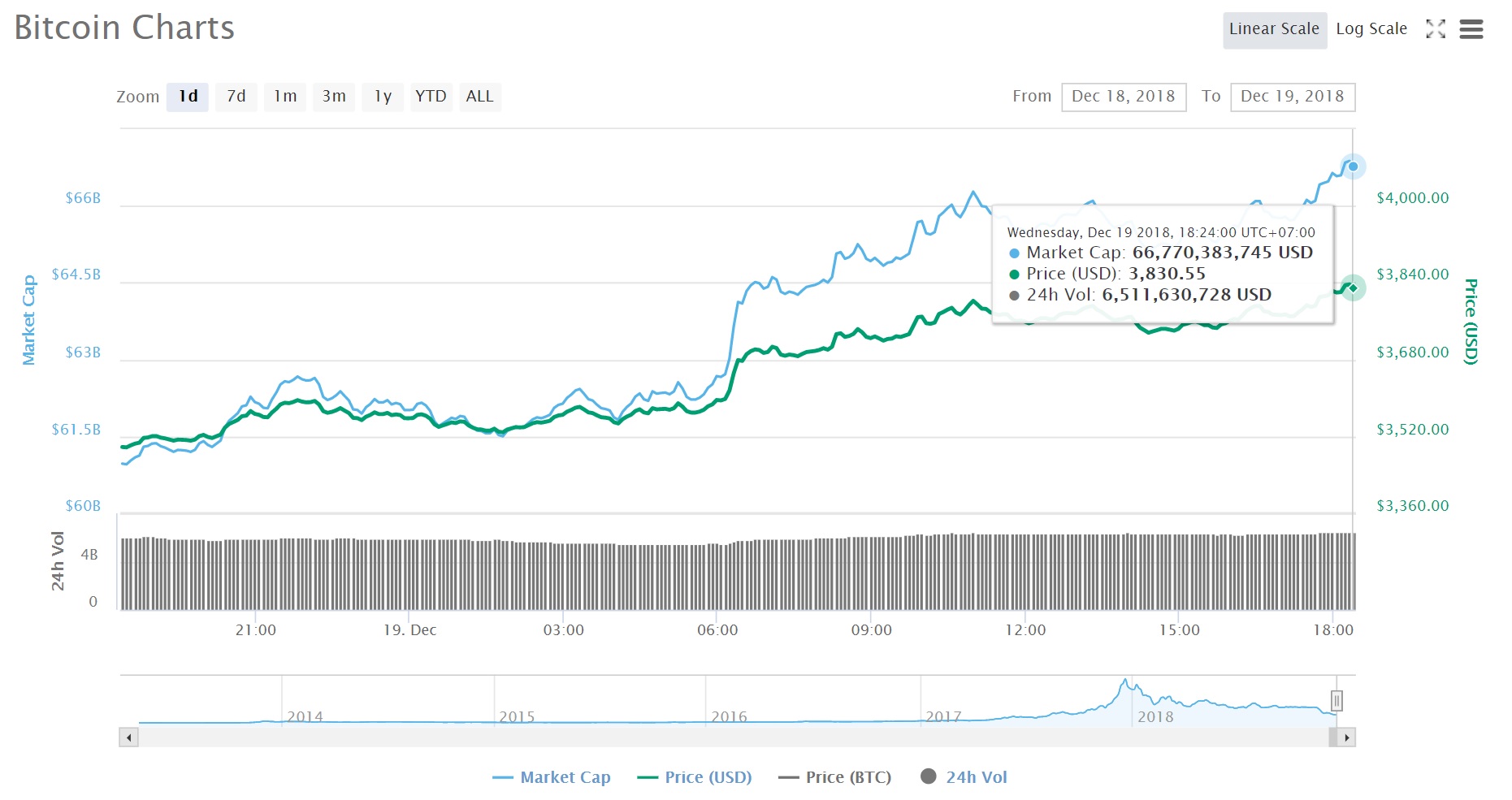This screenshot has width=1512, height=800.
Task: Click the 21:00 time axis label
Action: pyautogui.click(x=255, y=630)
